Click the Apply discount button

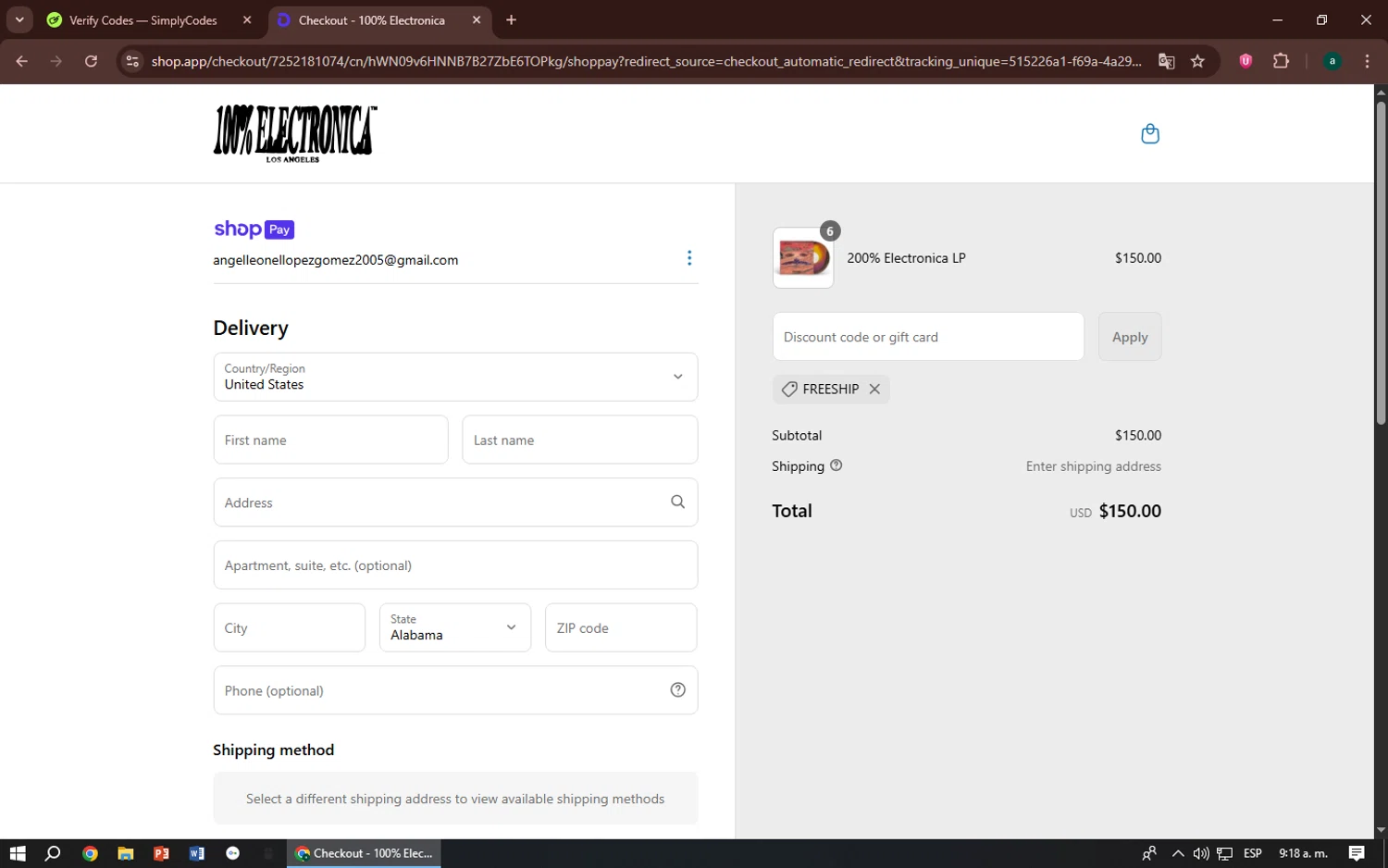(1130, 337)
